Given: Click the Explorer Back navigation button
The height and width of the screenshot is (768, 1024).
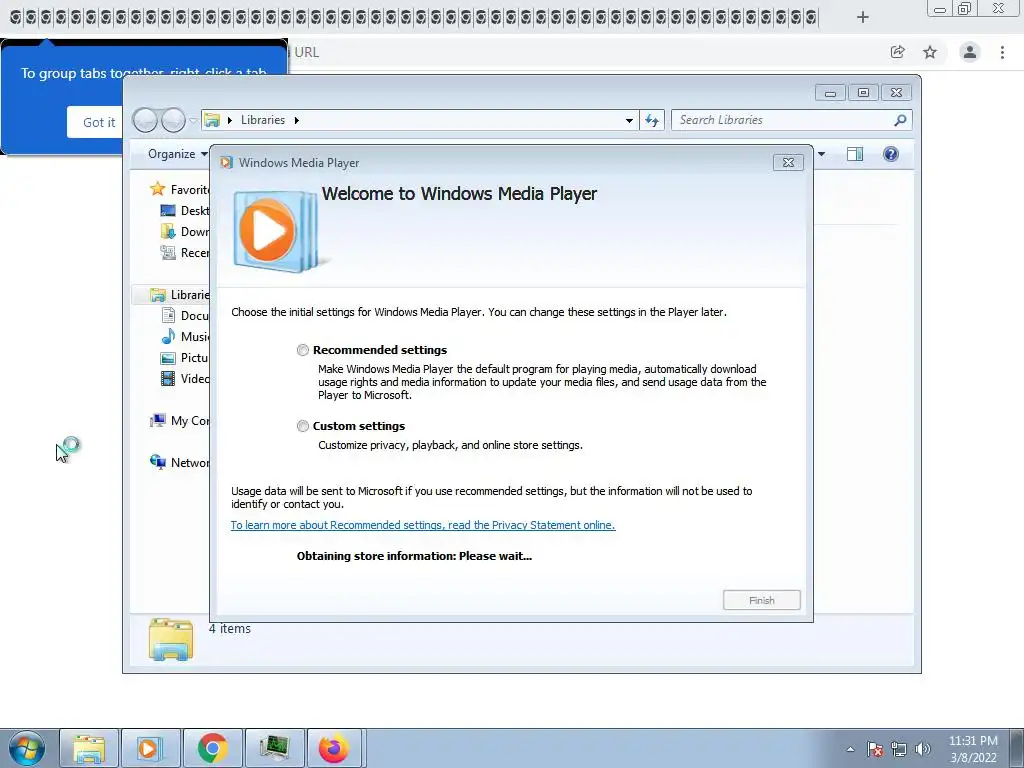Looking at the screenshot, I should point(145,120).
